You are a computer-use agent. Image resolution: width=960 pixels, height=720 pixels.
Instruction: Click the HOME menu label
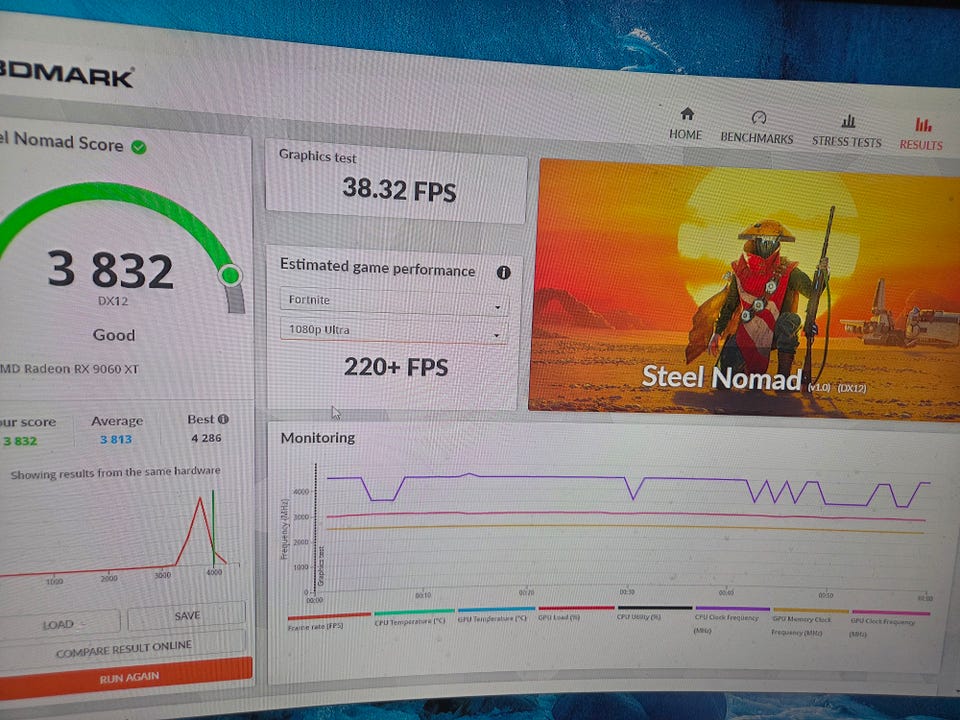tap(685, 135)
